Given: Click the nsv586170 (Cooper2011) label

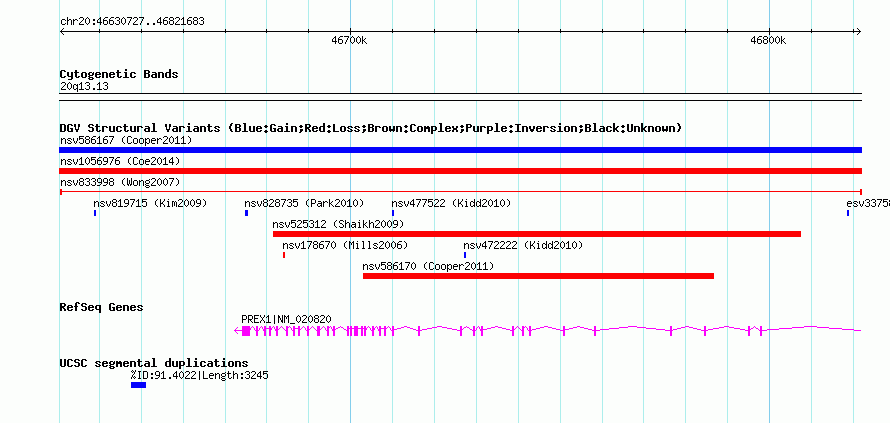Looking at the screenshot, I should (x=429, y=266).
